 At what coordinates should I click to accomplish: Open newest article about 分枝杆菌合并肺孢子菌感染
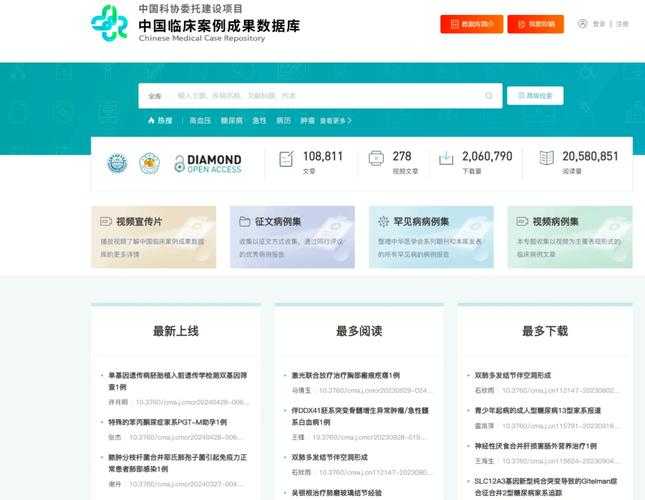click(178, 463)
